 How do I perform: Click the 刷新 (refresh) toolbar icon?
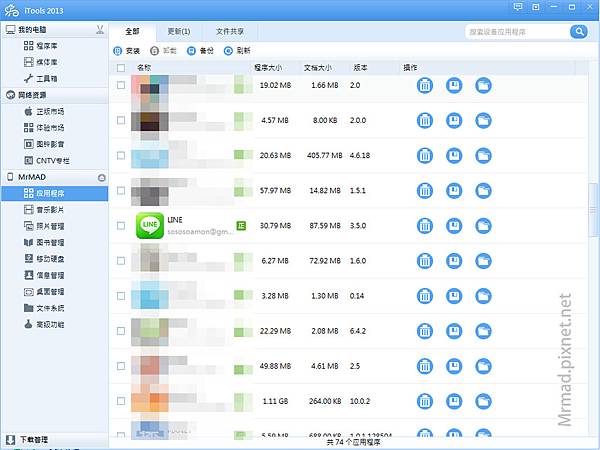[x=228, y=51]
